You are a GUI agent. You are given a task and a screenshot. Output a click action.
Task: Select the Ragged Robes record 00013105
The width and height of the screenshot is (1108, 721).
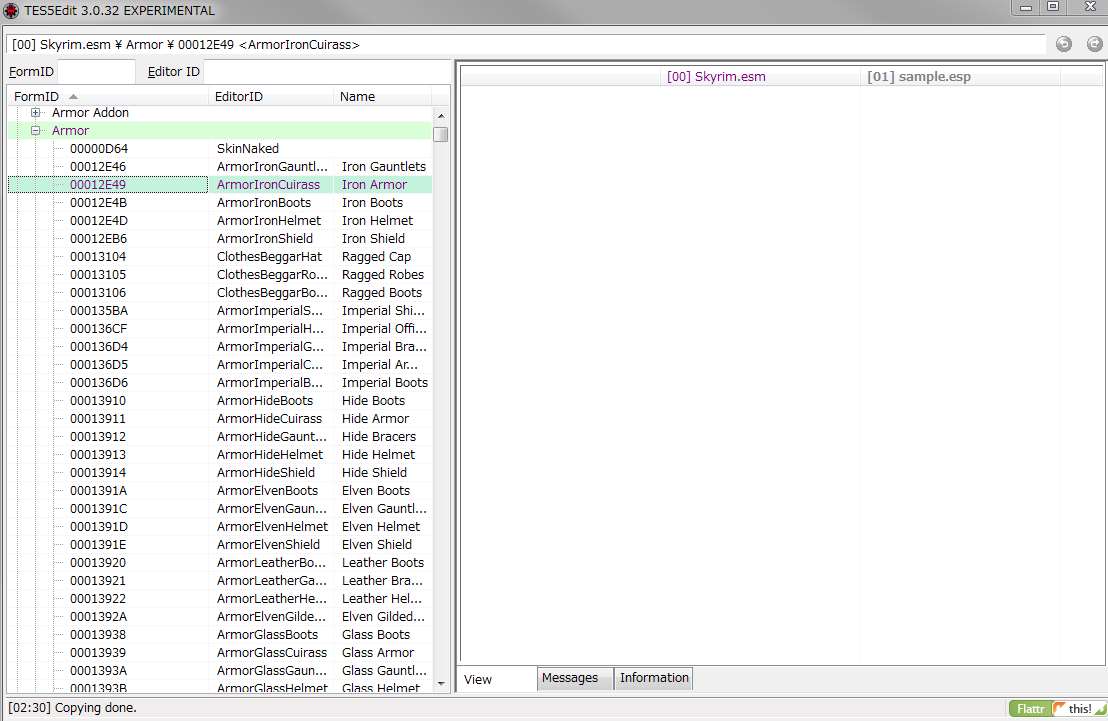220,275
